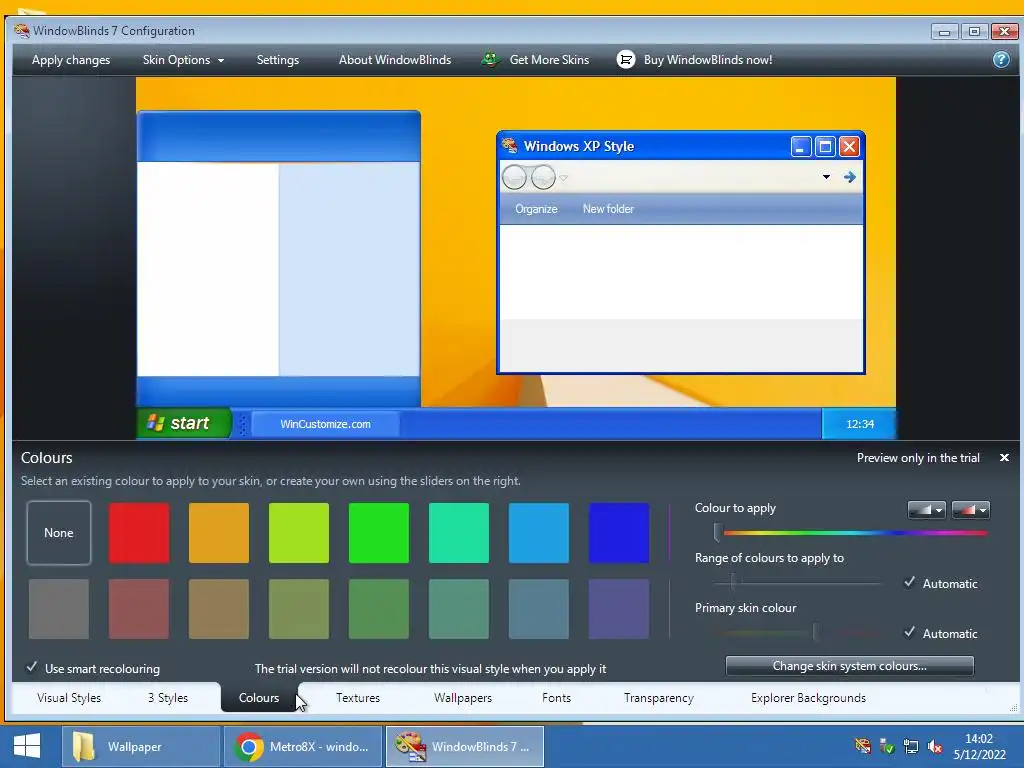Screen dimensions: 1024x768
Task: Close the Colours panel with the X
Action: tap(1004, 458)
